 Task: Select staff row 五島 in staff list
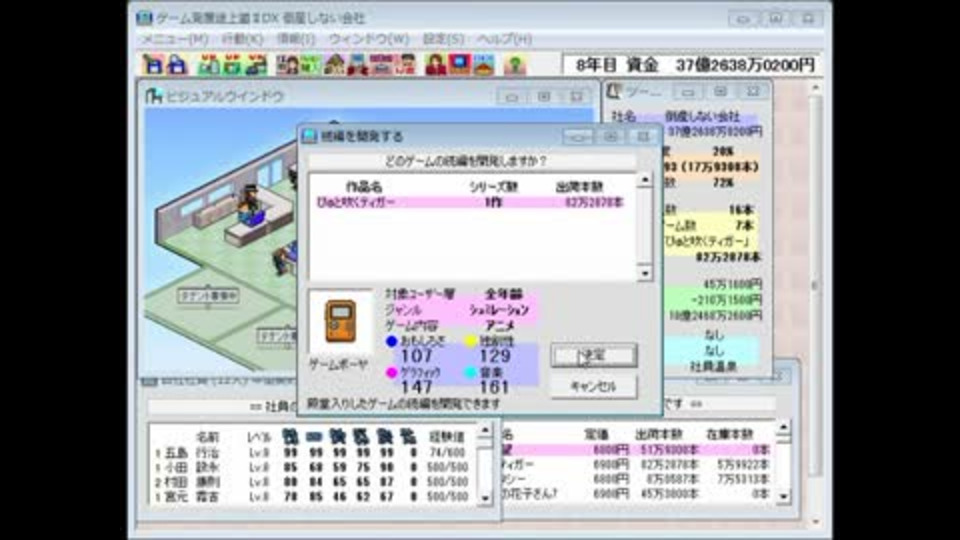pos(313,453)
